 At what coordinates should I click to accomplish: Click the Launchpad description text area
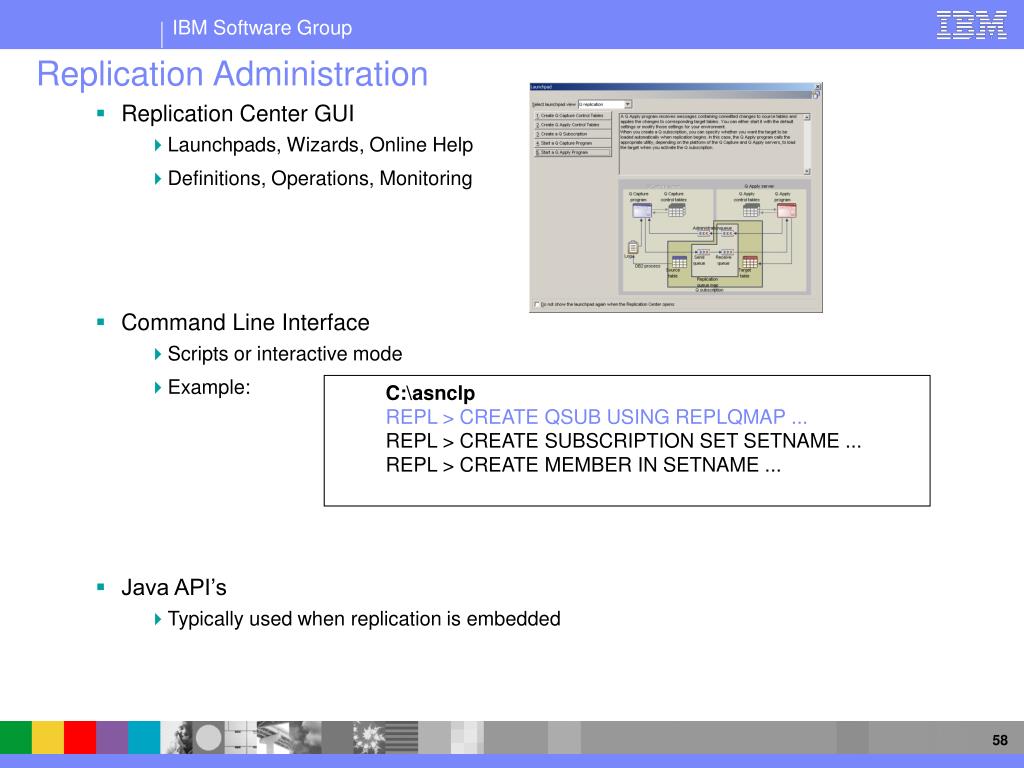(711, 144)
